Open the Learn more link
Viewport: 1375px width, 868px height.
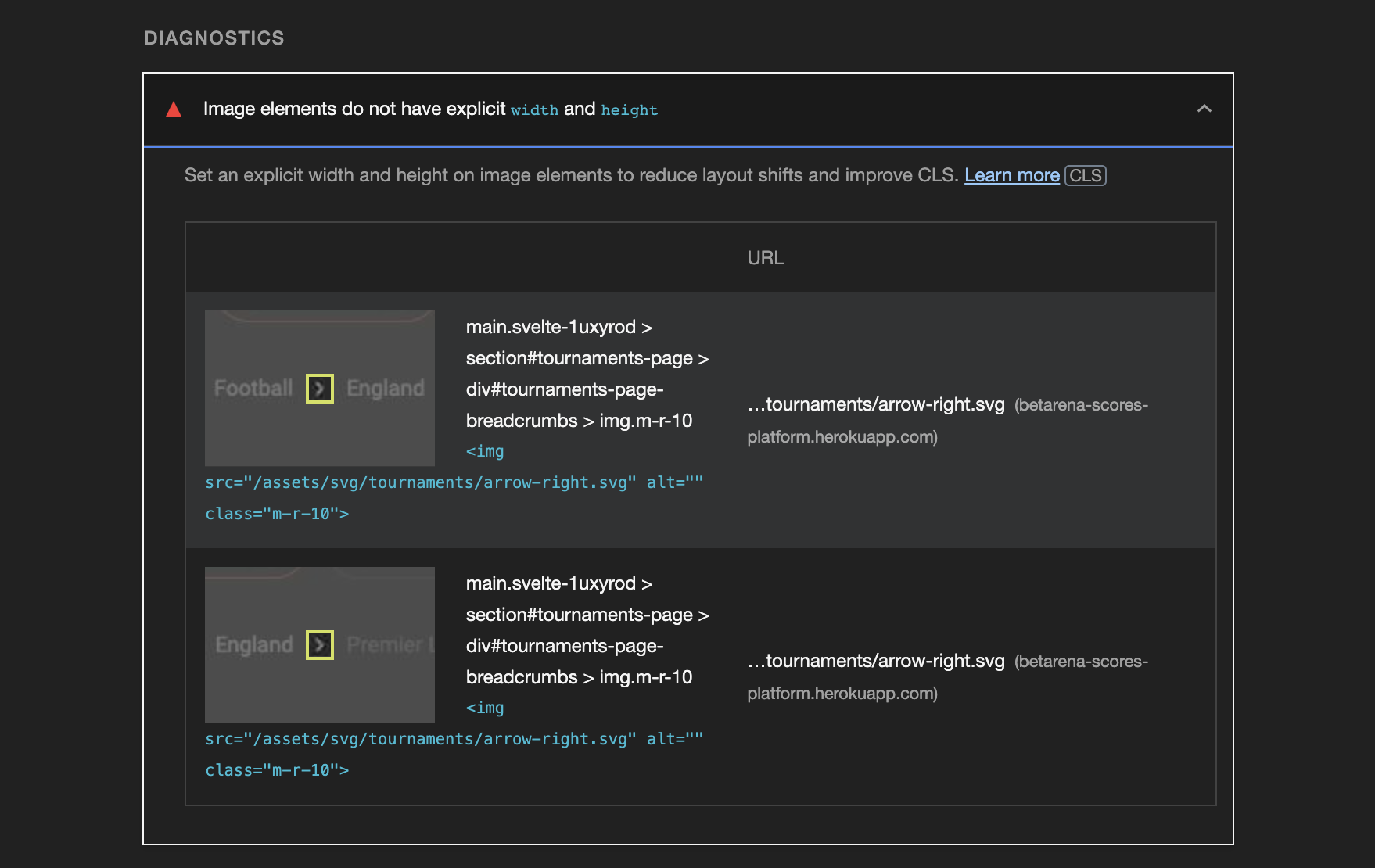tap(1011, 175)
